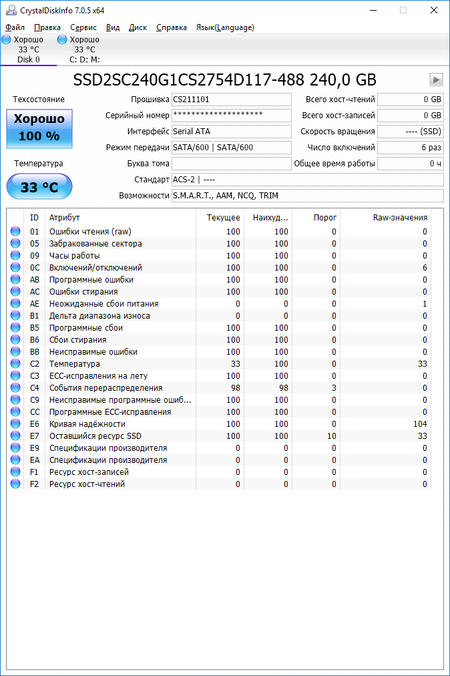450x676 pixels.
Task: Click status icon for Дельта диапазона износа
Action: coord(16,316)
